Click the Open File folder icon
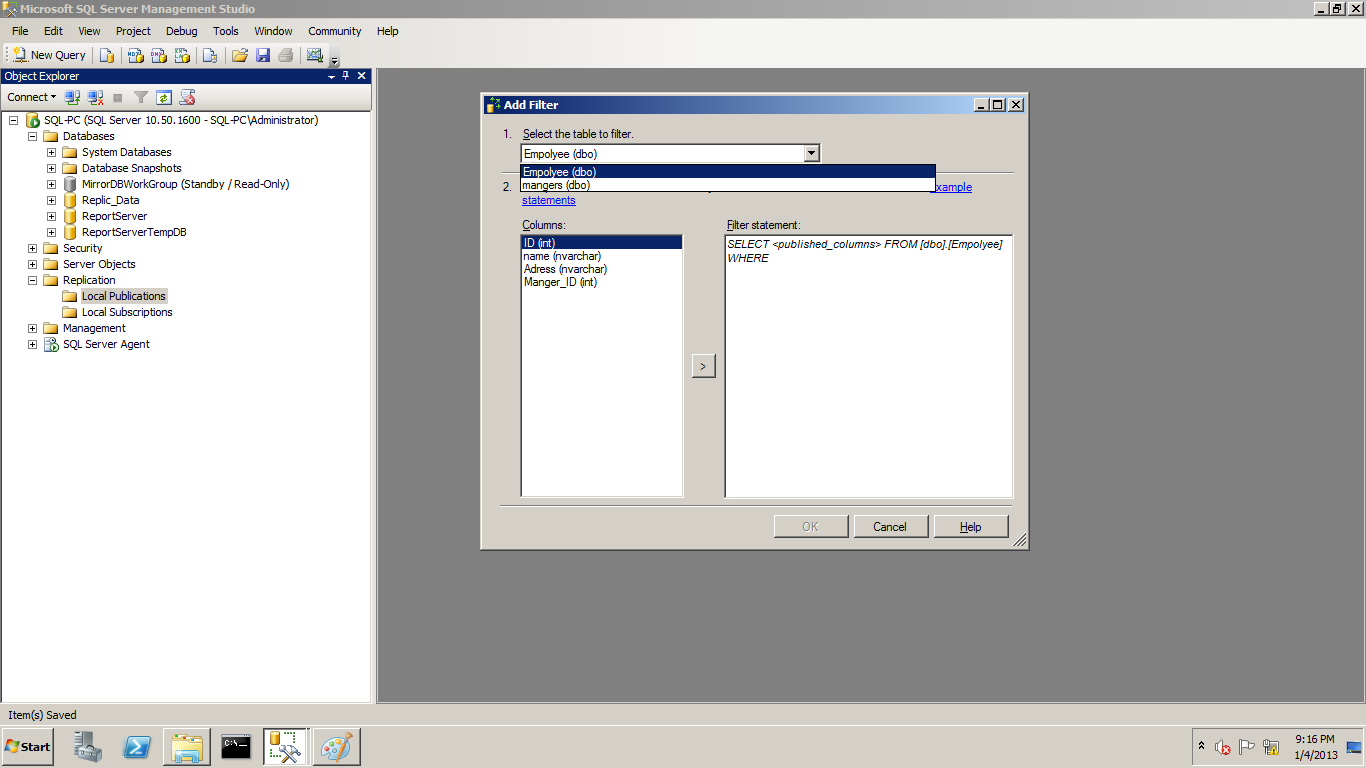 click(x=240, y=55)
